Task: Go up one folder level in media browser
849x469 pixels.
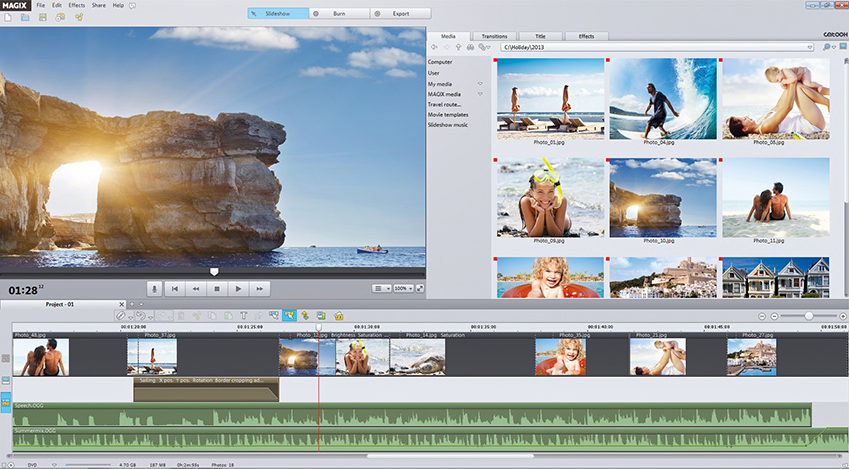Action: [459, 47]
